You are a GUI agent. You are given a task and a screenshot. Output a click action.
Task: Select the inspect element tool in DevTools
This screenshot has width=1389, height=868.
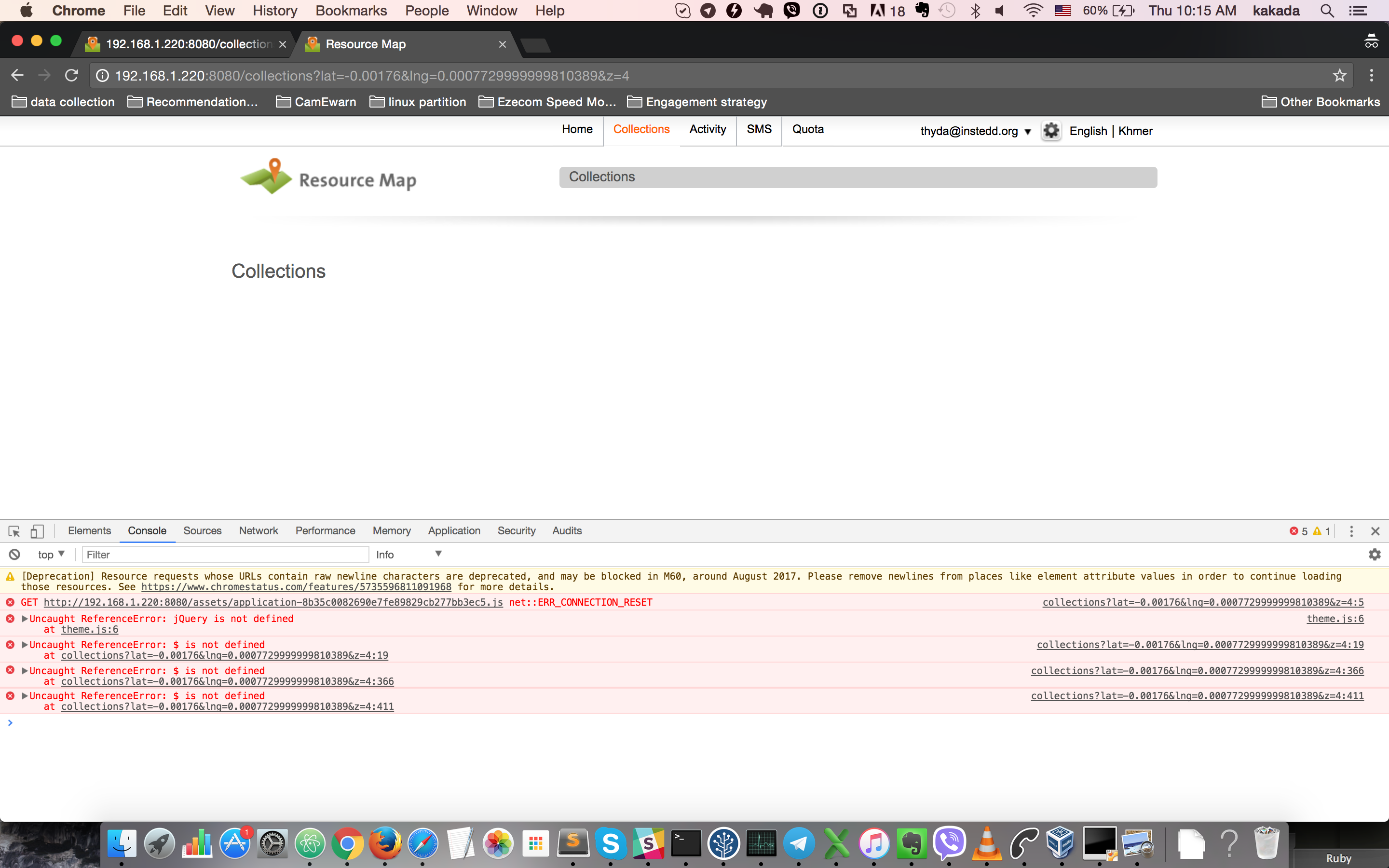14,531
